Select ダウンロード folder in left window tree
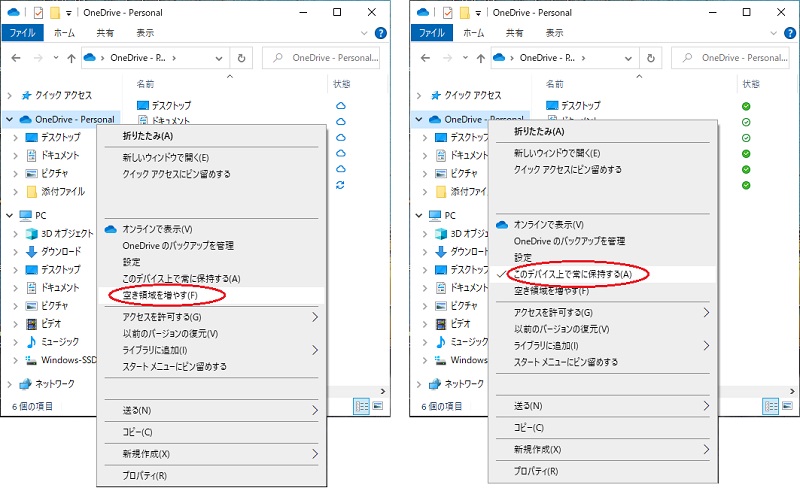Image resolution: width=800 pixels, height=488 pixels. tap(54, 251)
